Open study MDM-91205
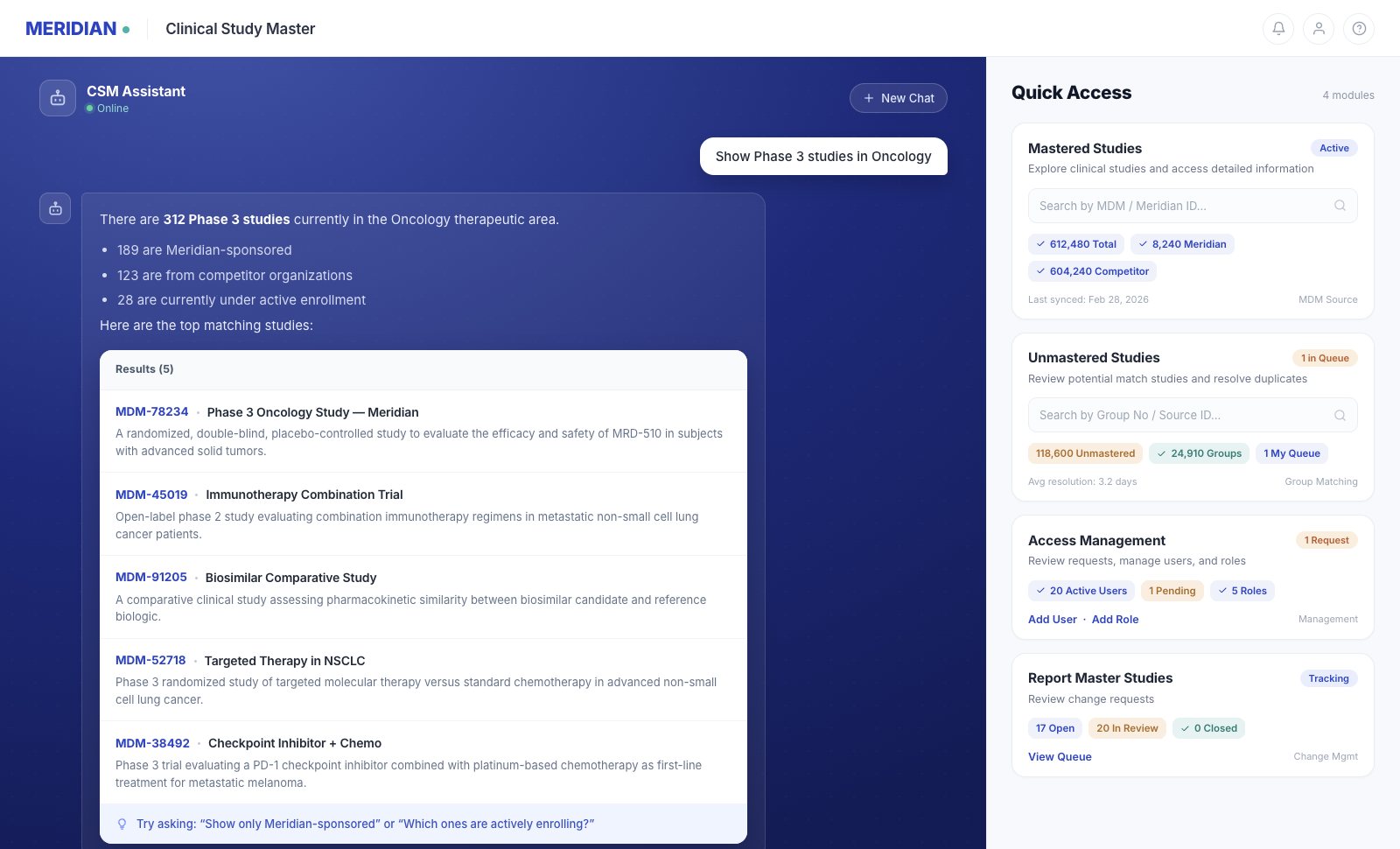Viewport: 1400px width, 849px height. click(151, 577)
